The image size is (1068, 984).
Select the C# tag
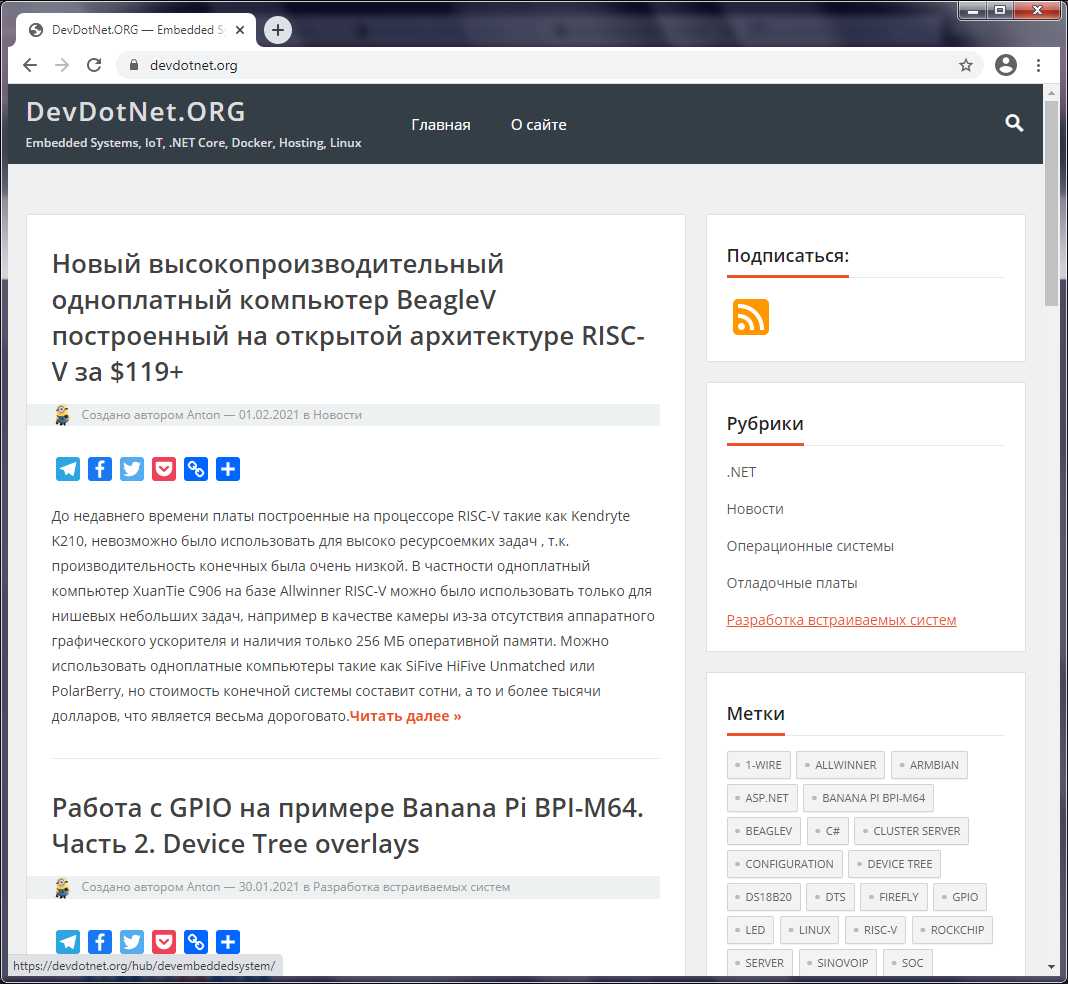click(828, 831)
